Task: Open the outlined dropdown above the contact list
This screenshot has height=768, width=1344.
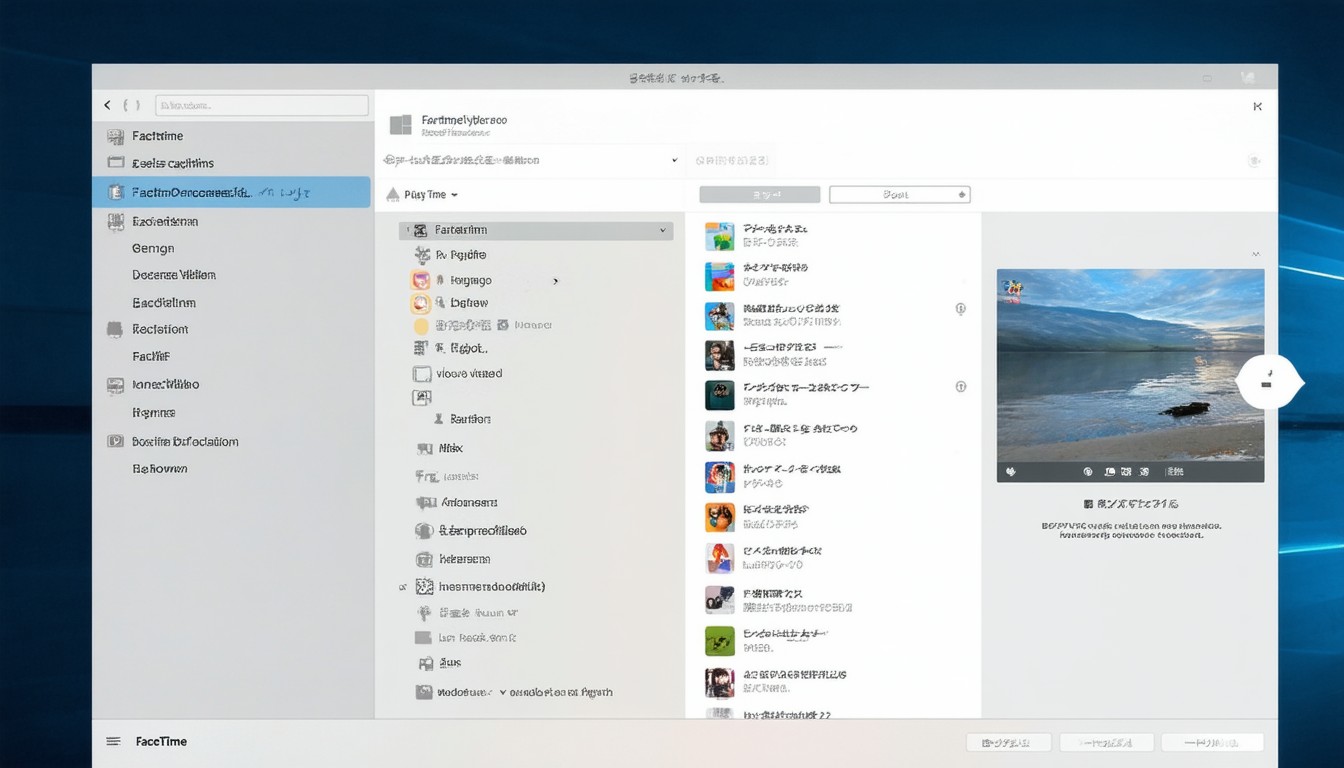Action: (x=899, y=195)
